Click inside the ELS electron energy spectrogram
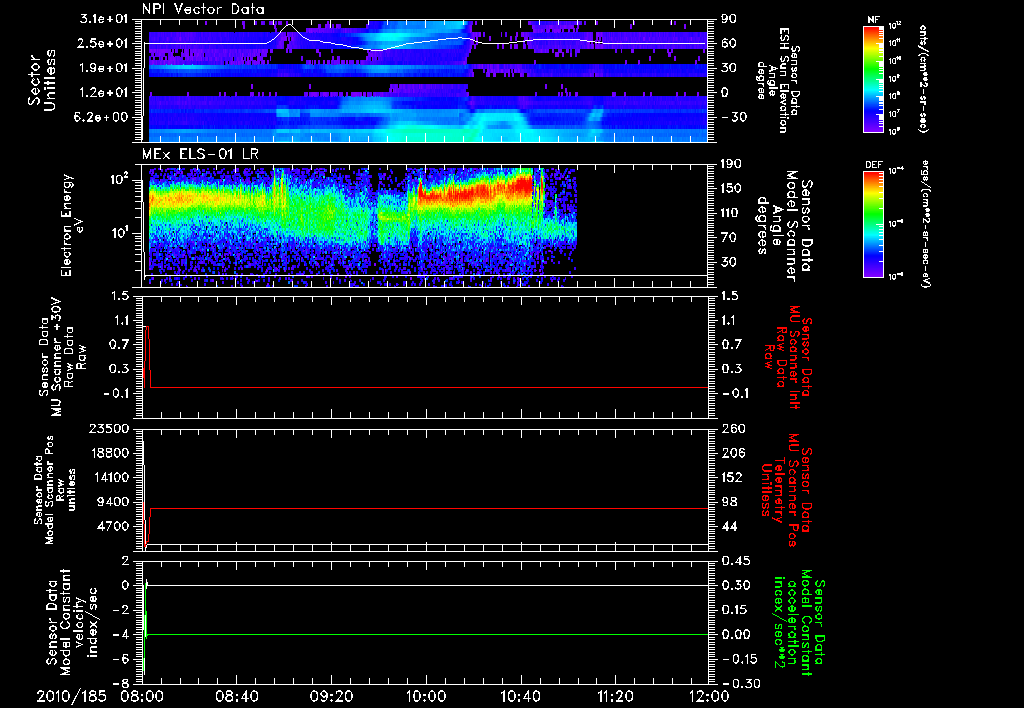Viewport: 1024px width, 708px height. [x=426, y=225]
